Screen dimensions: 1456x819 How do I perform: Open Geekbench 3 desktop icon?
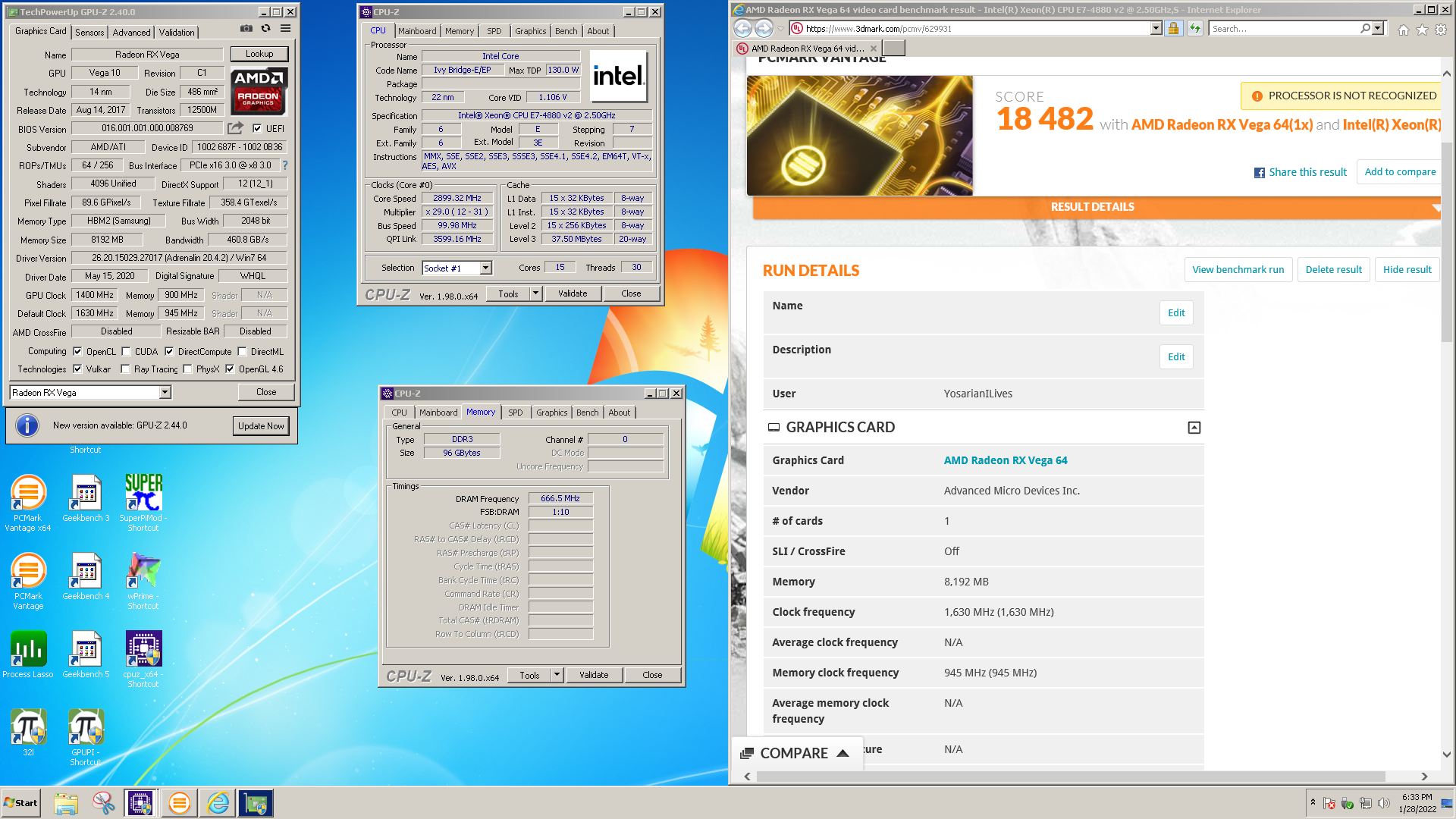point(86,498)
